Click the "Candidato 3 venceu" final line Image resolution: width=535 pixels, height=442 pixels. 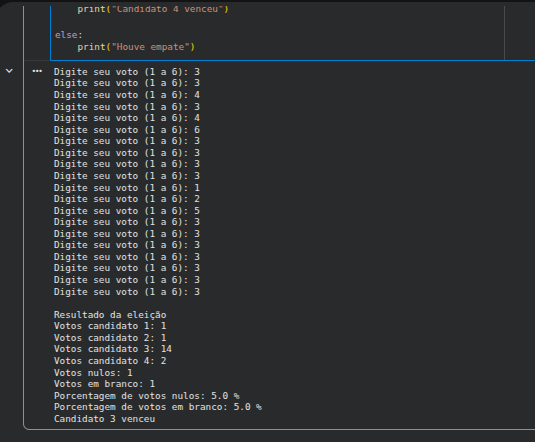pos(104,419)
